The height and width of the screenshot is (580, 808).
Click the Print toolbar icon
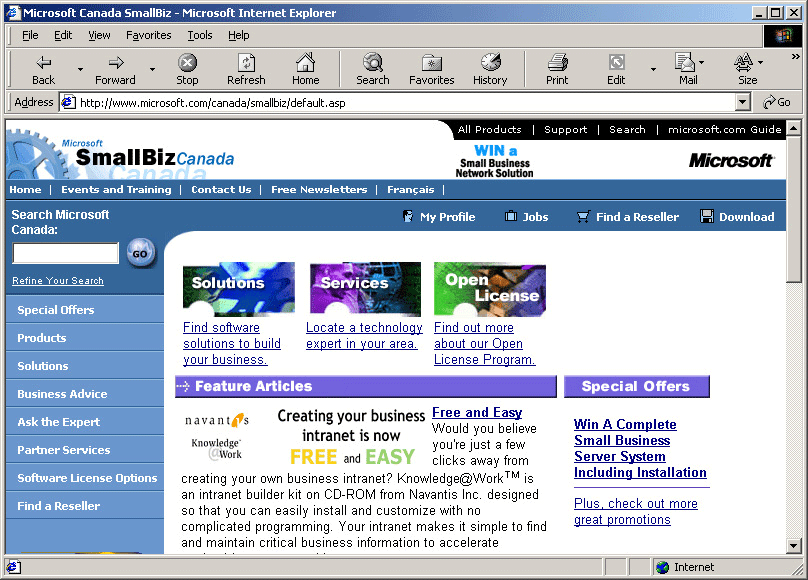tap(558, 62)
